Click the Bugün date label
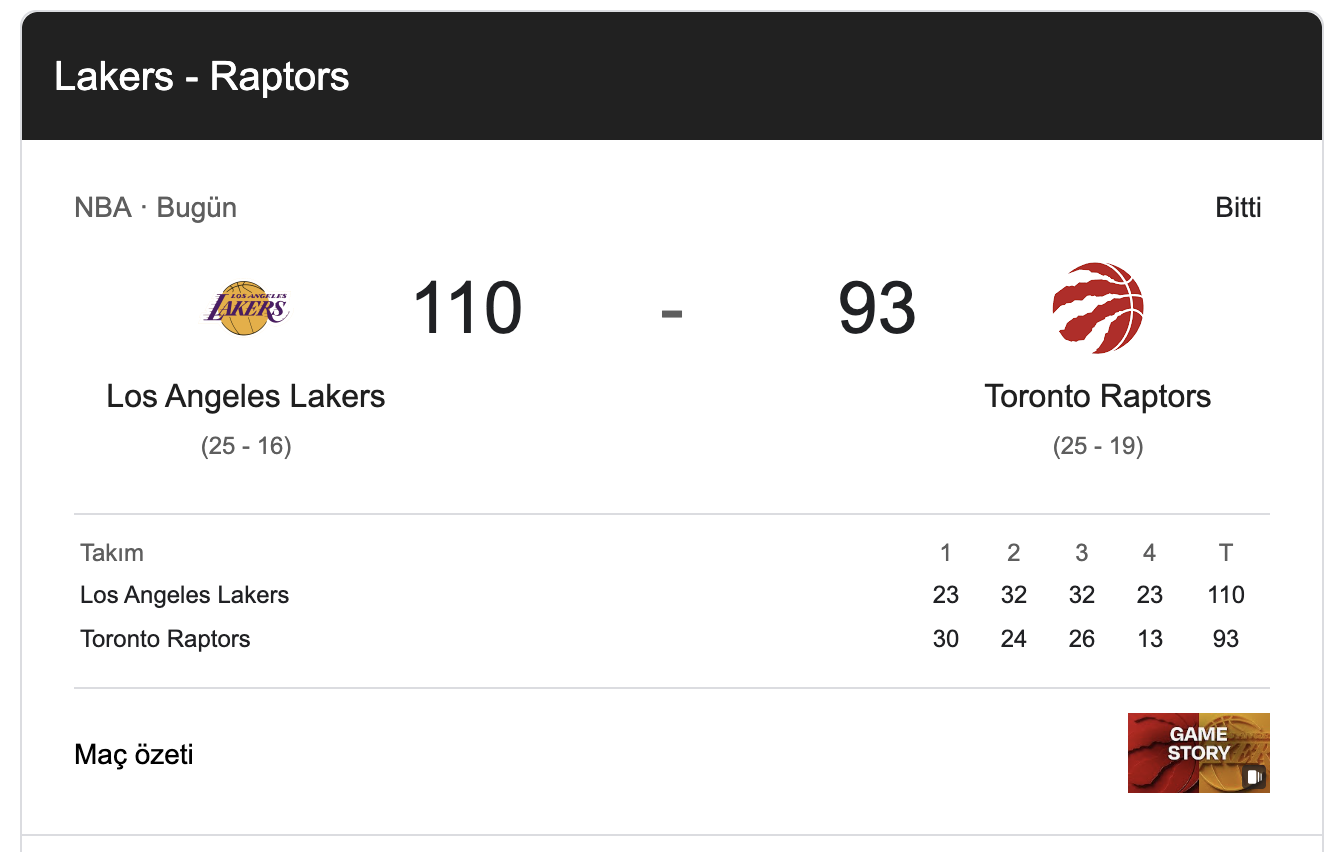1336x852 pixels. click(x=196, y=207)
